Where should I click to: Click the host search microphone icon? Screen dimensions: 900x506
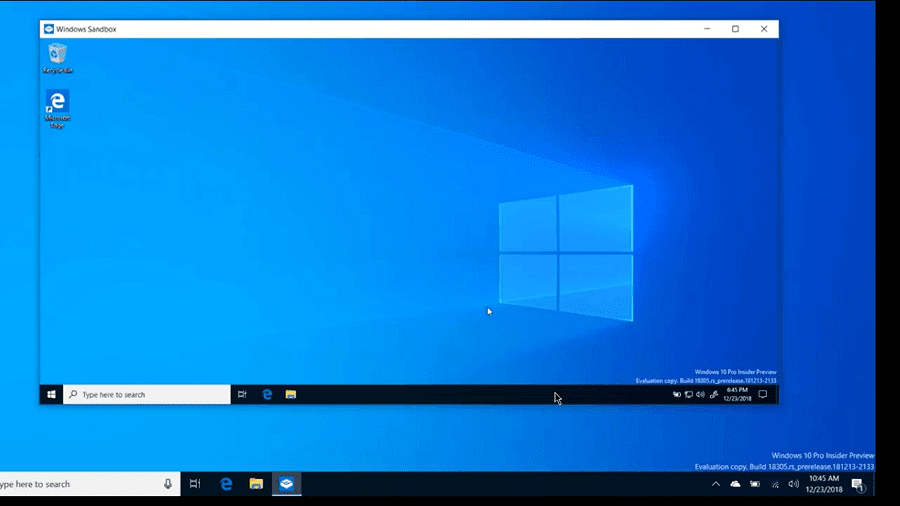[168, 484]
